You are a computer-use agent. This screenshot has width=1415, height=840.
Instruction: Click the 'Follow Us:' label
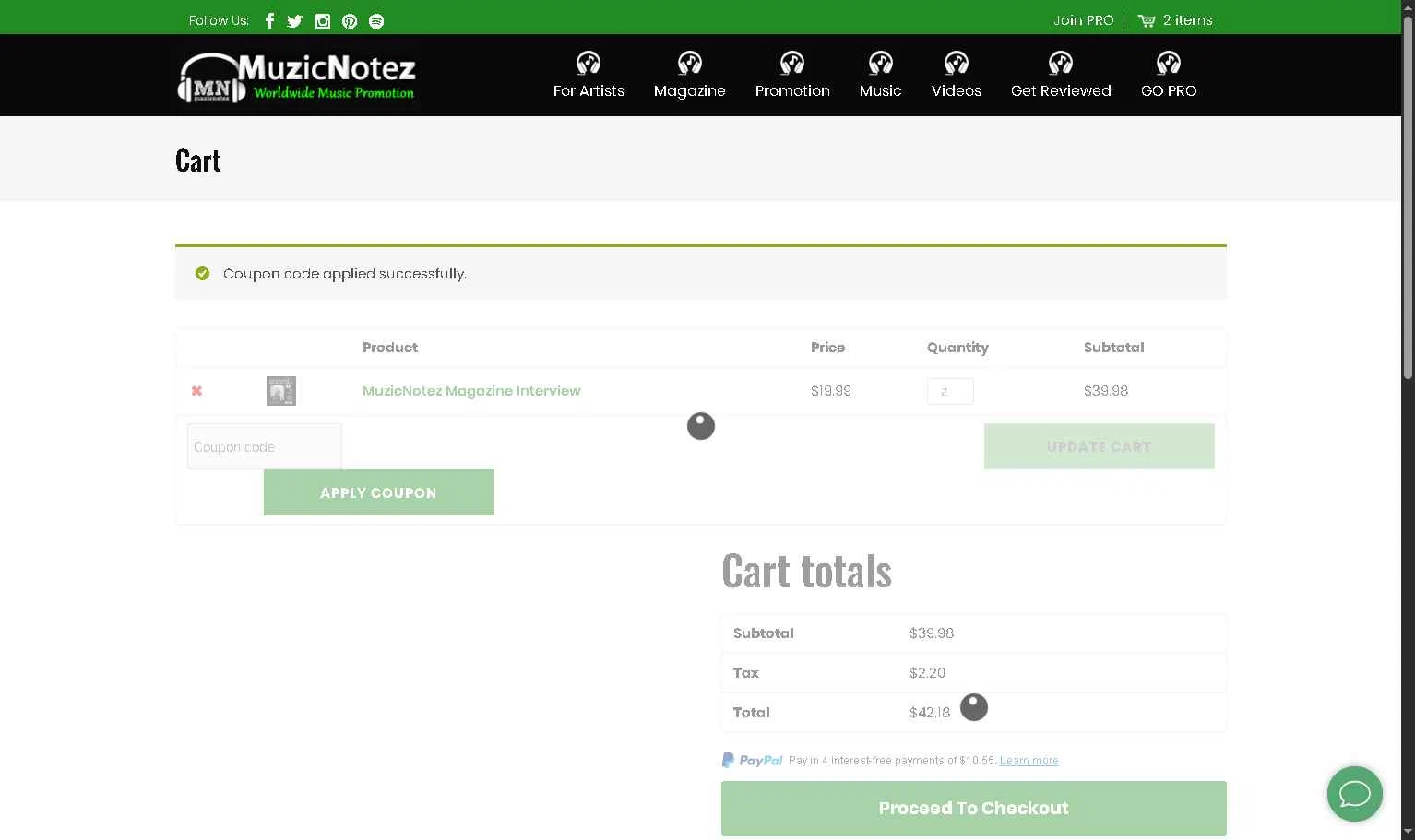tap(219, 21)
